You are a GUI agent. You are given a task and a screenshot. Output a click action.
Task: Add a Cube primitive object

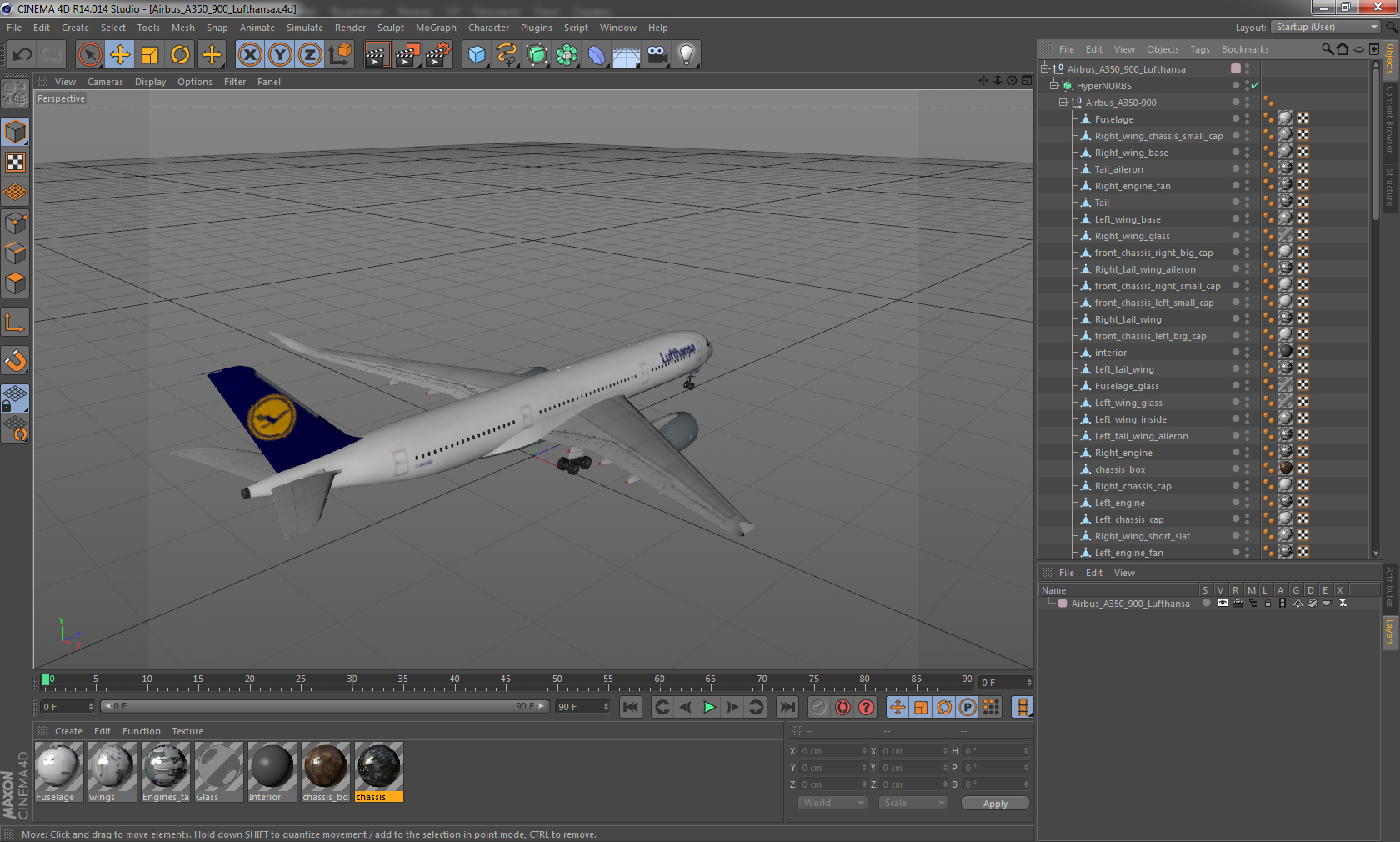[477, 55]
